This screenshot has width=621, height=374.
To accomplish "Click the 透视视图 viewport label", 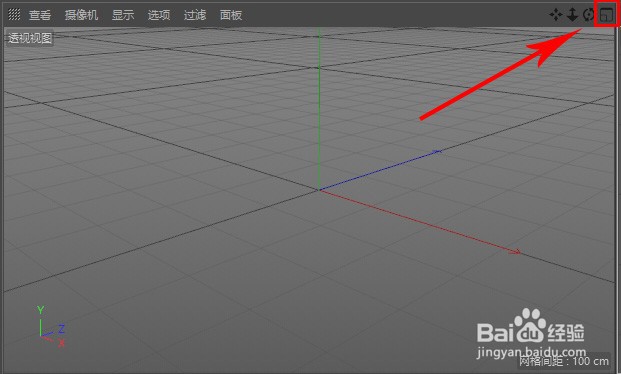I will tap(30, 38).
